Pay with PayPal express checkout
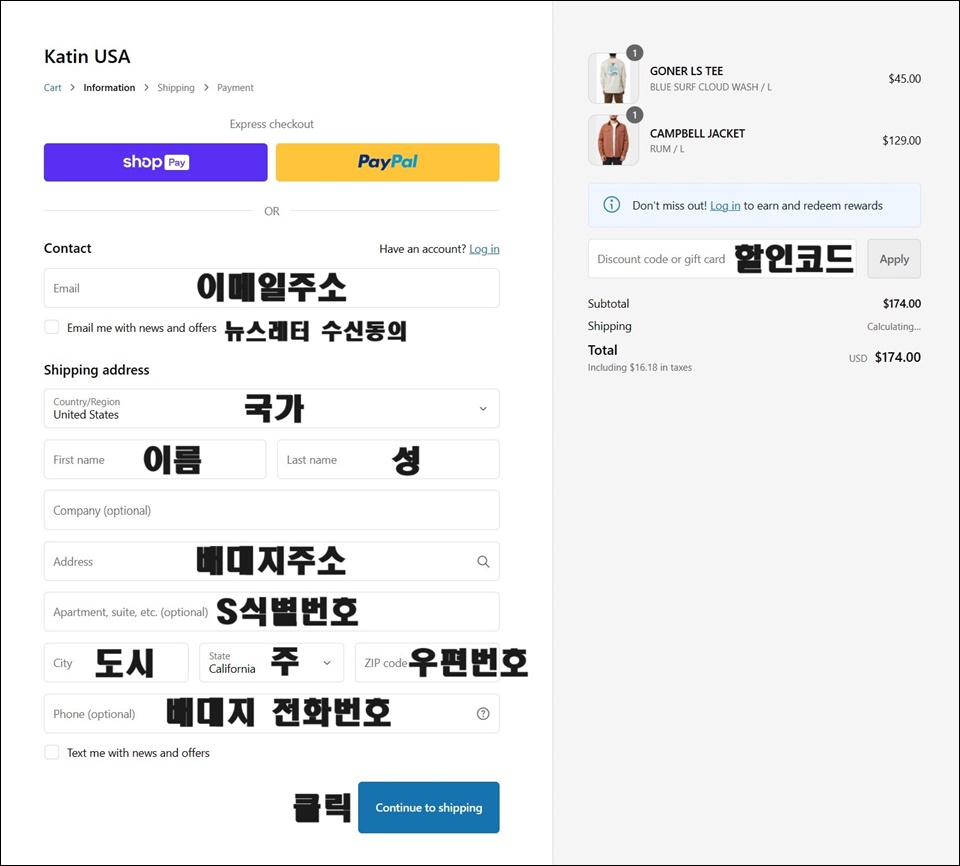The width and height of the screenshot is (960, 866). point(388,162)
